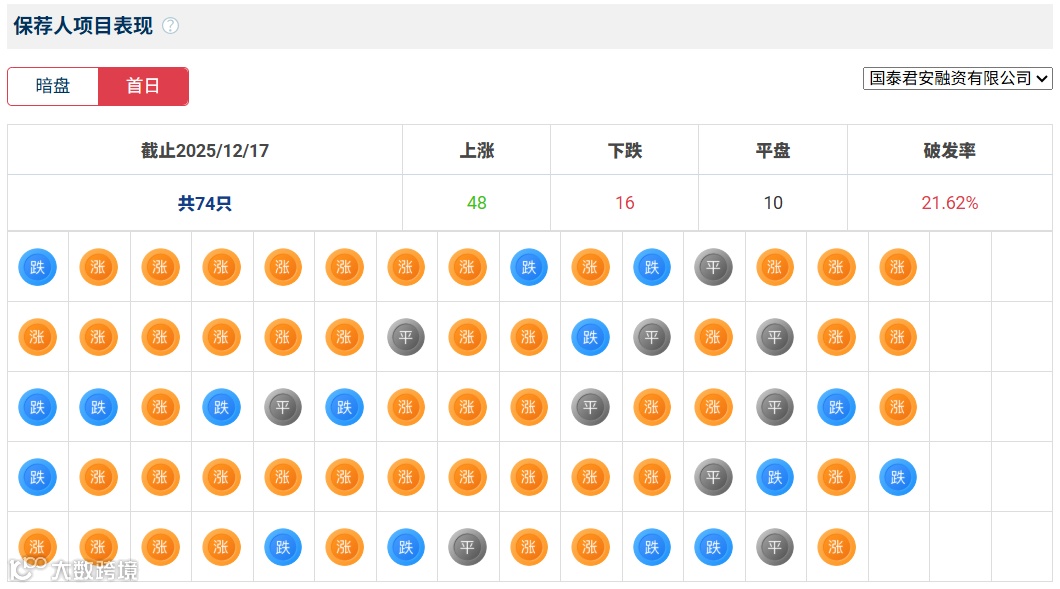Viewport: 1060px width, 589px height.
Task: Click the 共74只 total count
Action: click(x=205, y=203)
